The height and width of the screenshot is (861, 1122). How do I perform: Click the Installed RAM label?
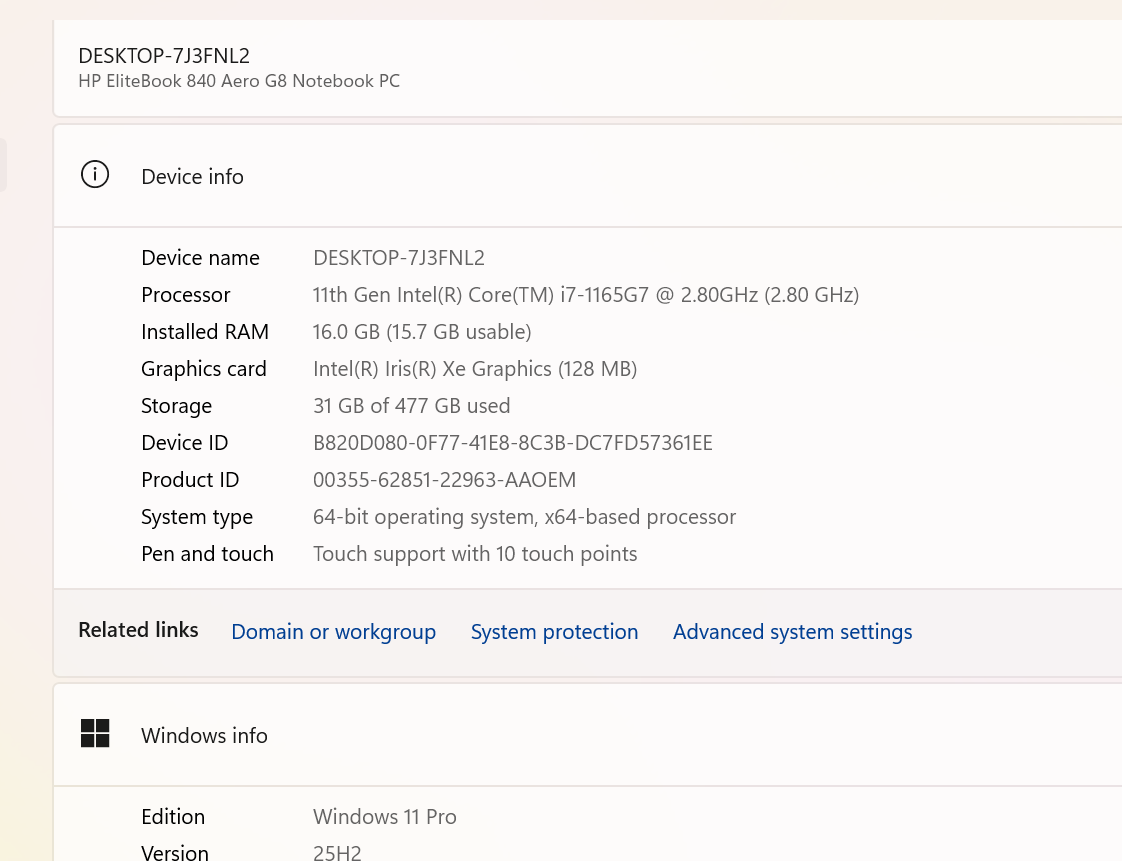pyautogui.click(x=205, y=332)
